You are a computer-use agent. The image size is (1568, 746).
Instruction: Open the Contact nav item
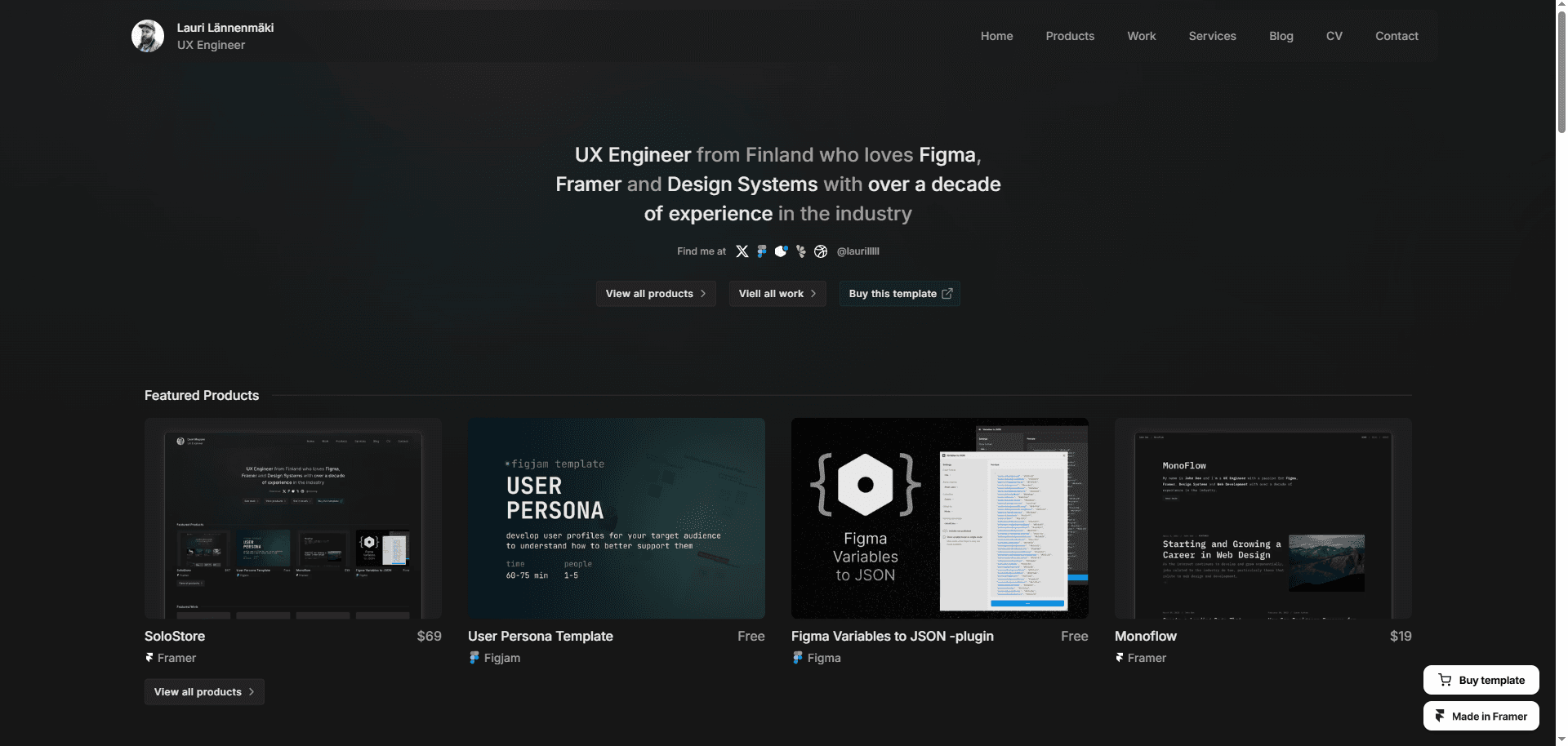click(1396, 36)
